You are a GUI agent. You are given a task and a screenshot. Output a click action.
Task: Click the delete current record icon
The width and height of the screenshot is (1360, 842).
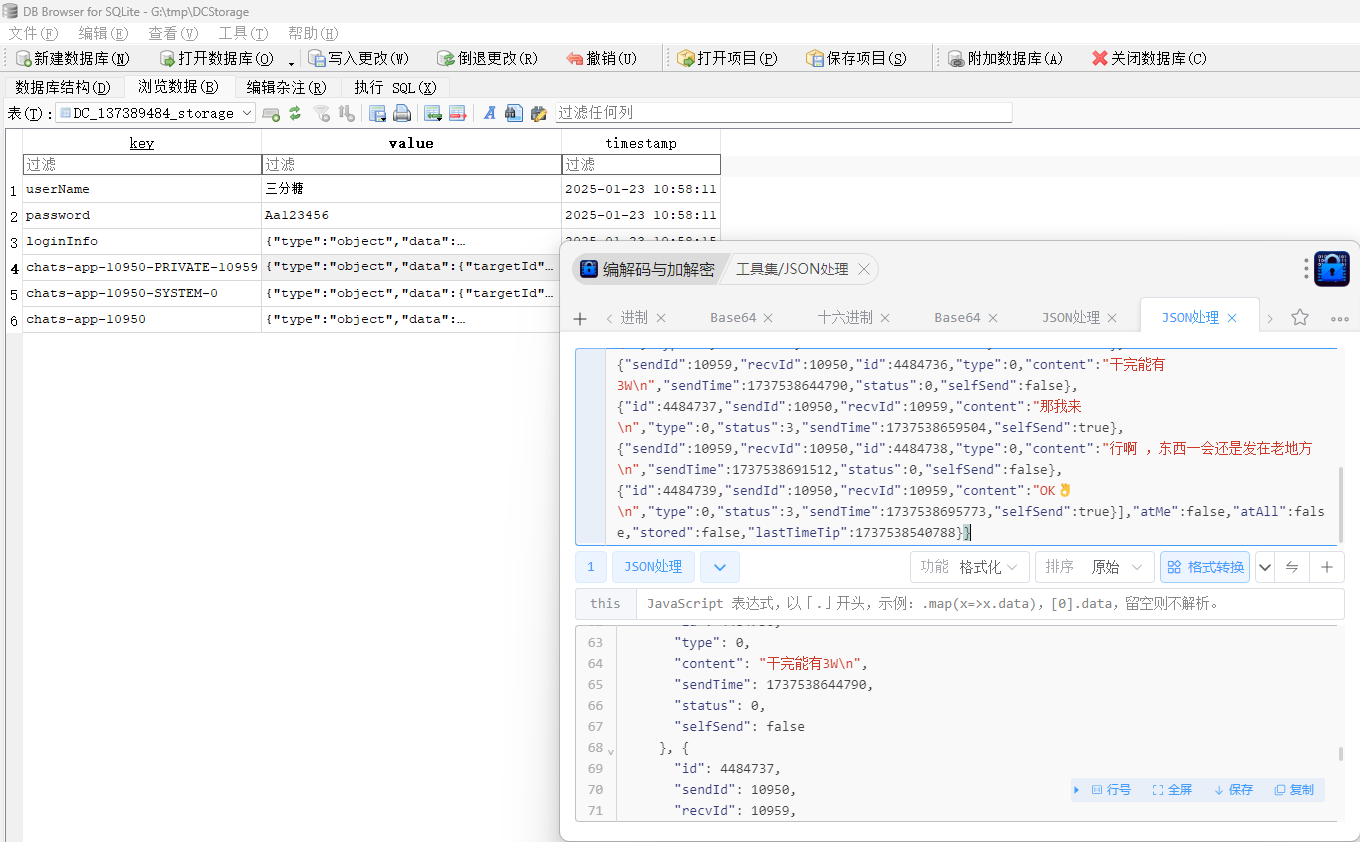(x=458, y=113)
